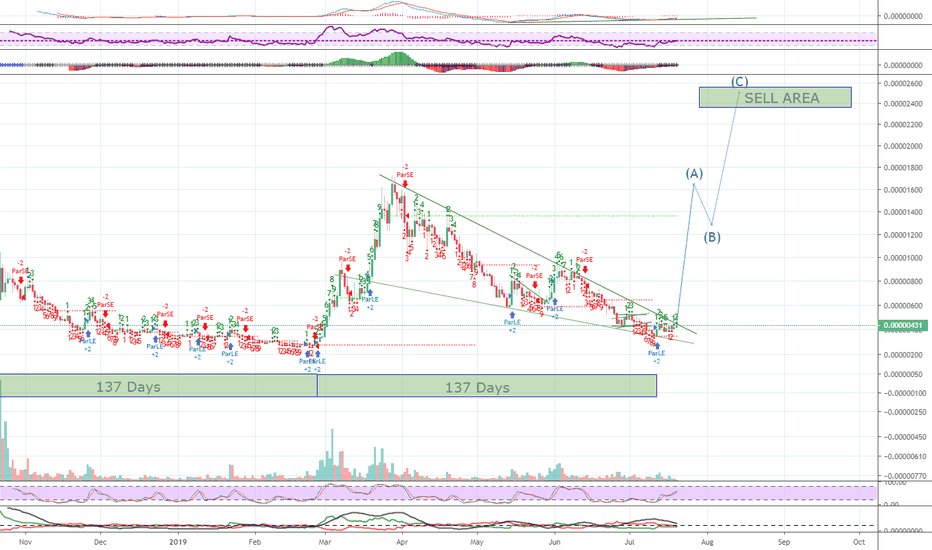This screenshot has width=932, height=550.
Task: Click Jul on the time axis
Action: pyautogui.click(x=629, y=542)
